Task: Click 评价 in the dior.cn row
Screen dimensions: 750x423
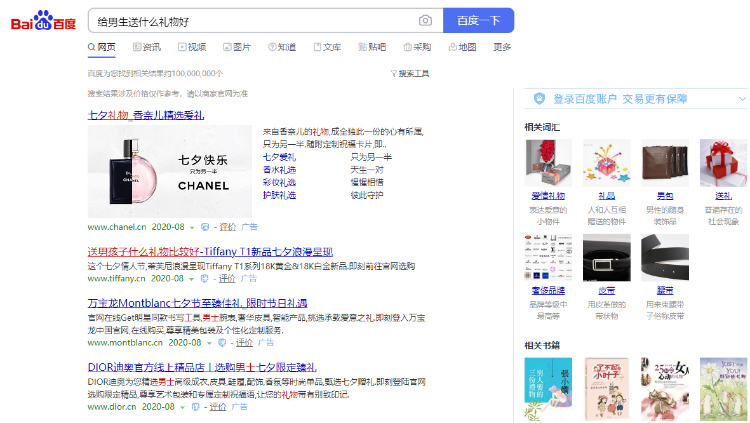Action: point(218,407)
